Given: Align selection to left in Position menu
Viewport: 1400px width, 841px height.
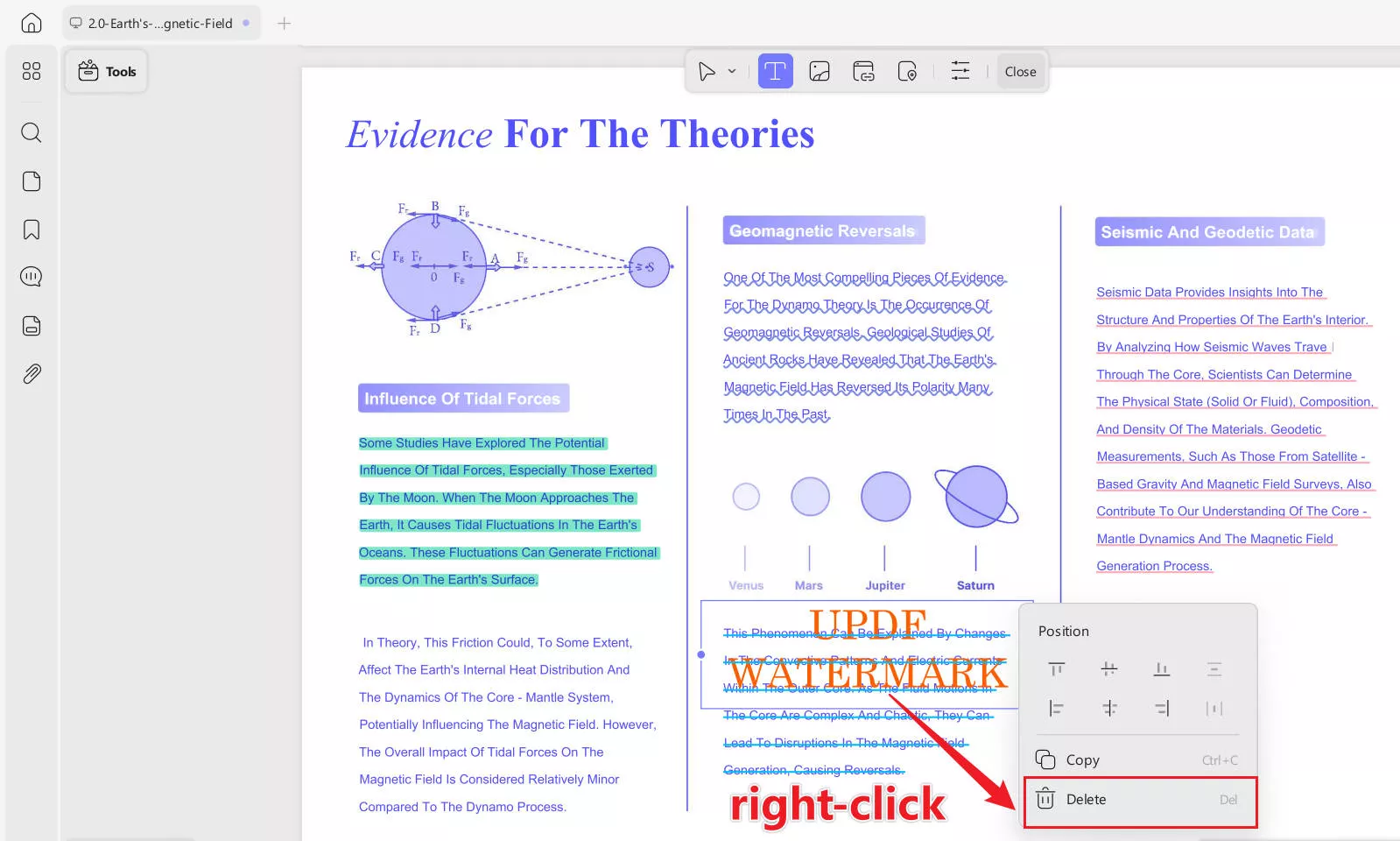Looking at the screenshot, I should tap(1057, 708).
